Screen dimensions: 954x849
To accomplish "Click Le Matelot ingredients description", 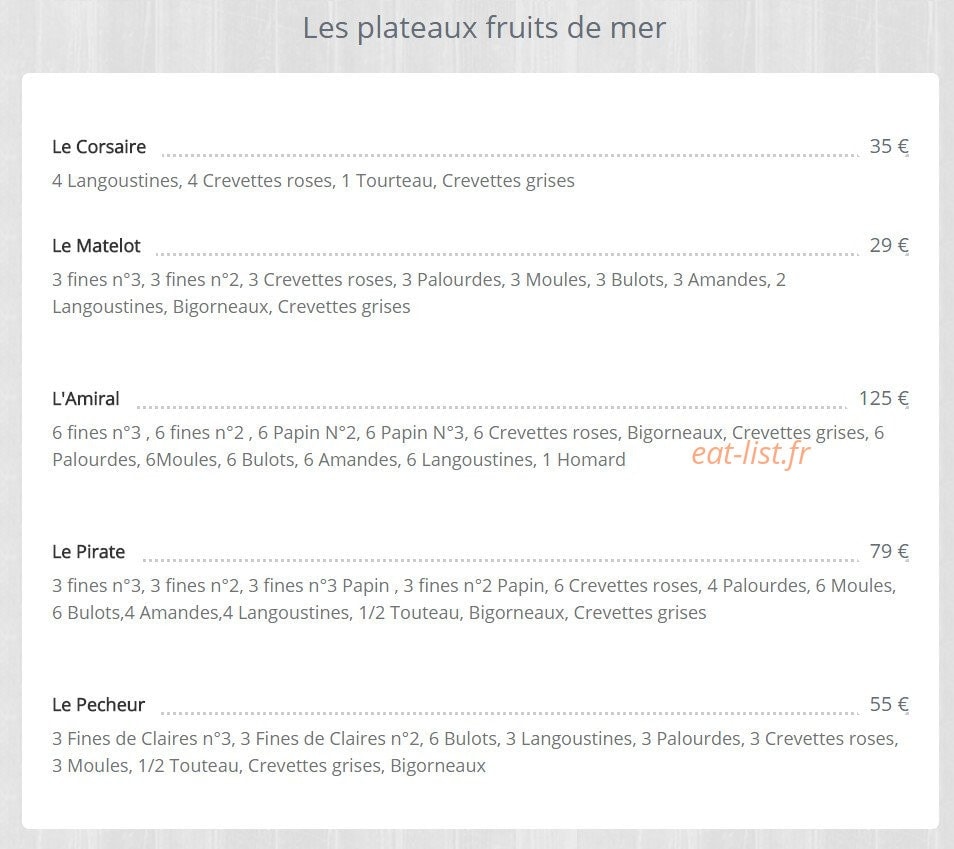I will pos(419,293).
